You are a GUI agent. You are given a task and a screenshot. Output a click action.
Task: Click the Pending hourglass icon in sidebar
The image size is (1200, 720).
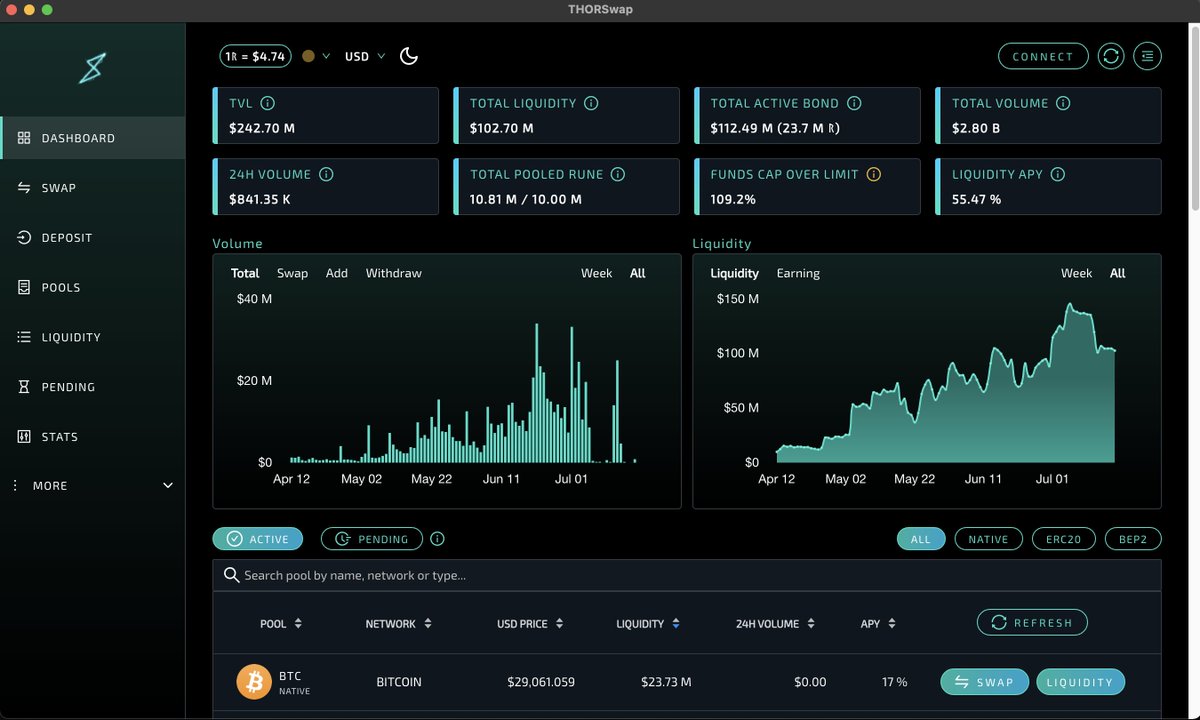(x=24, y=387)
